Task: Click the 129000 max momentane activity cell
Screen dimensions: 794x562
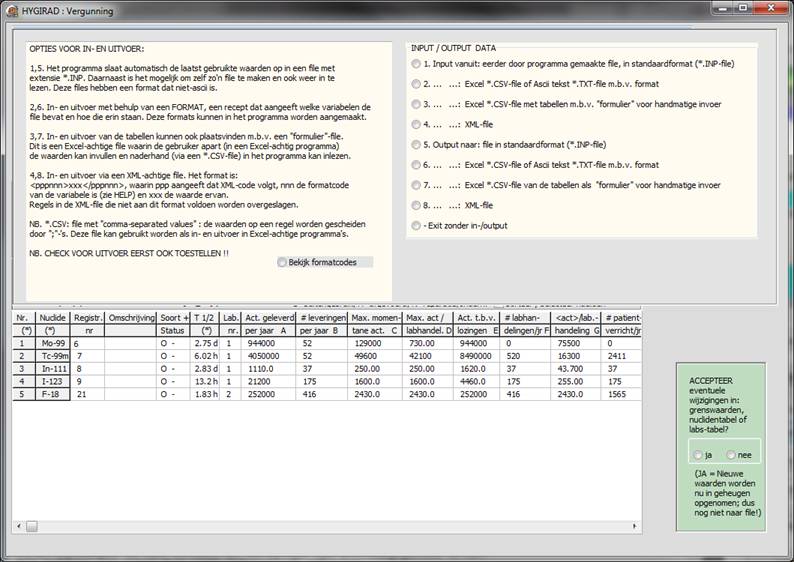Action: click(x=375, y=343)
